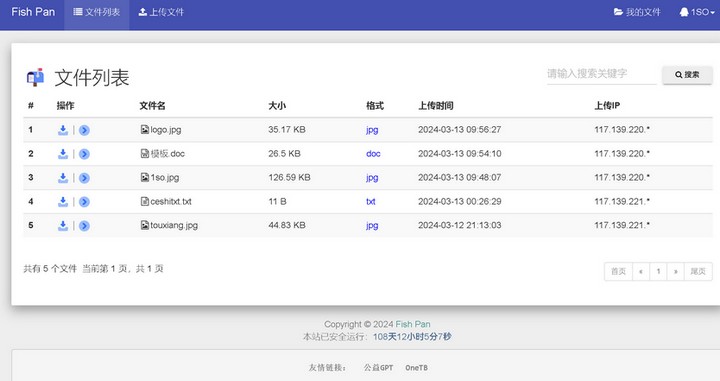Go to 首页 first page

click(618, 271)
